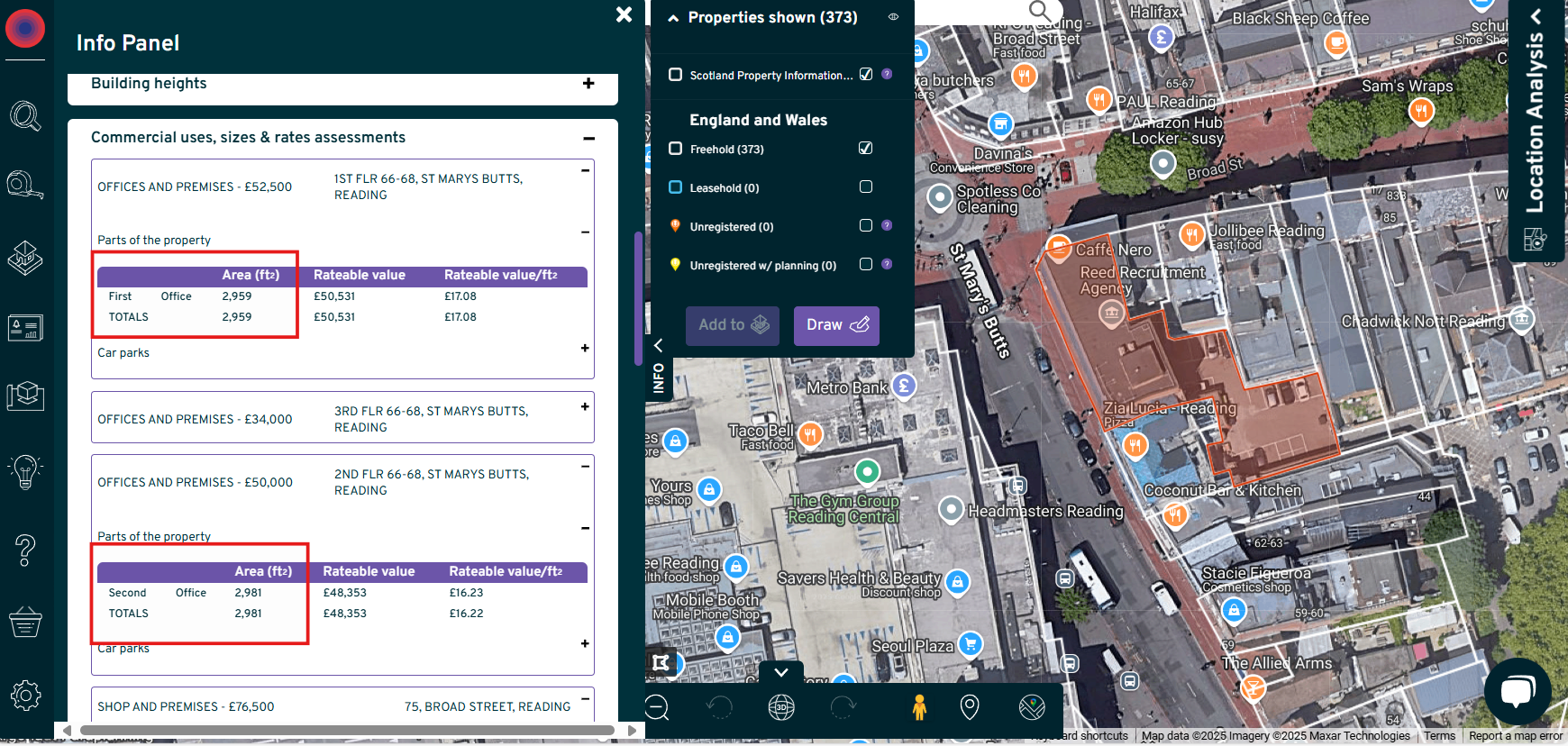This screenshot has height=746, width=1568.
Task: Open the chat support bubble
Action: tap(1518, 692)
